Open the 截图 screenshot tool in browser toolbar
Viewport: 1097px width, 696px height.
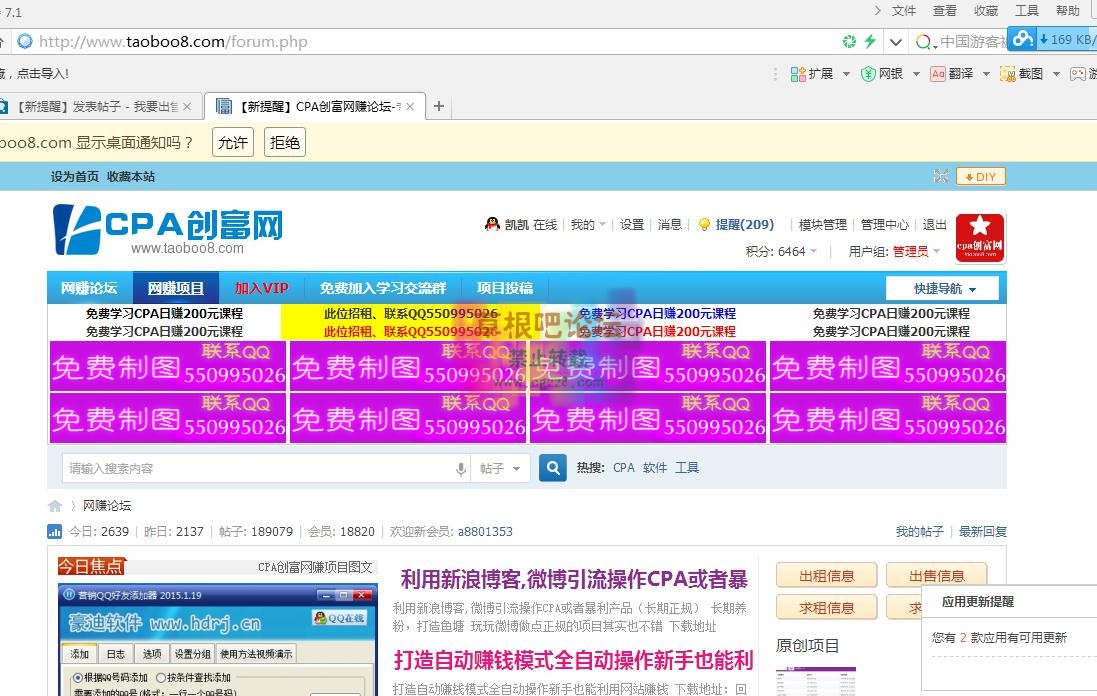[x=1007, y=74]
